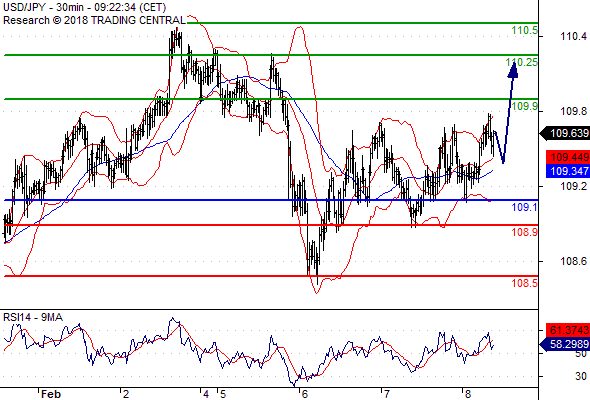Click the RSI 30 level axis label

click(581, 376)
